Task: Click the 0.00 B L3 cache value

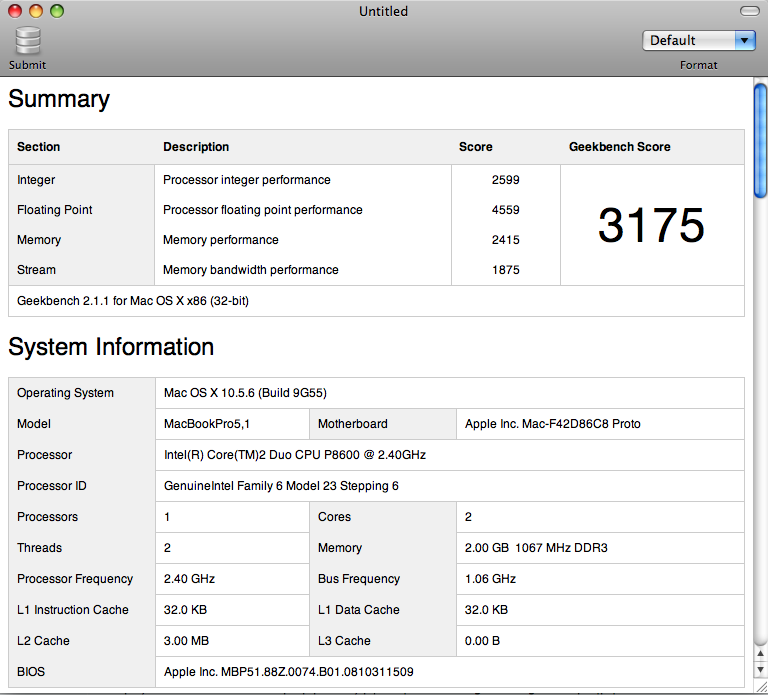Action: pyautogui.click(x=482, y=641)
